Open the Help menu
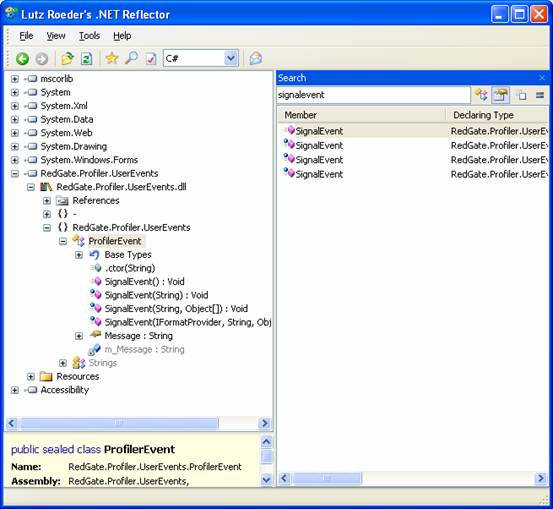Screen dimensions: 553x509 [x=122, y=36]
